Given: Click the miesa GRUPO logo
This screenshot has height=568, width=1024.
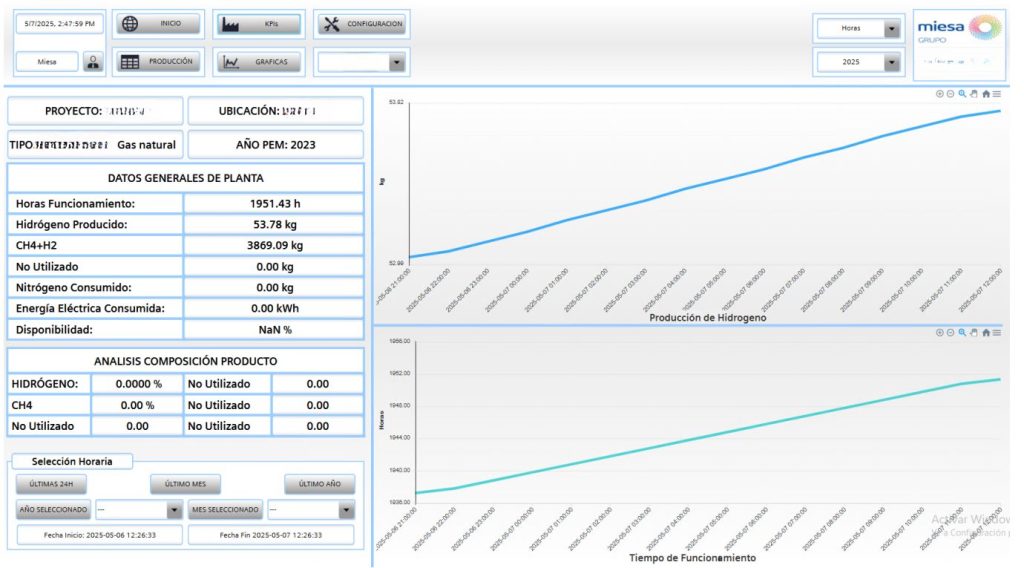Looking at the screenshot, I should point(959,45).
